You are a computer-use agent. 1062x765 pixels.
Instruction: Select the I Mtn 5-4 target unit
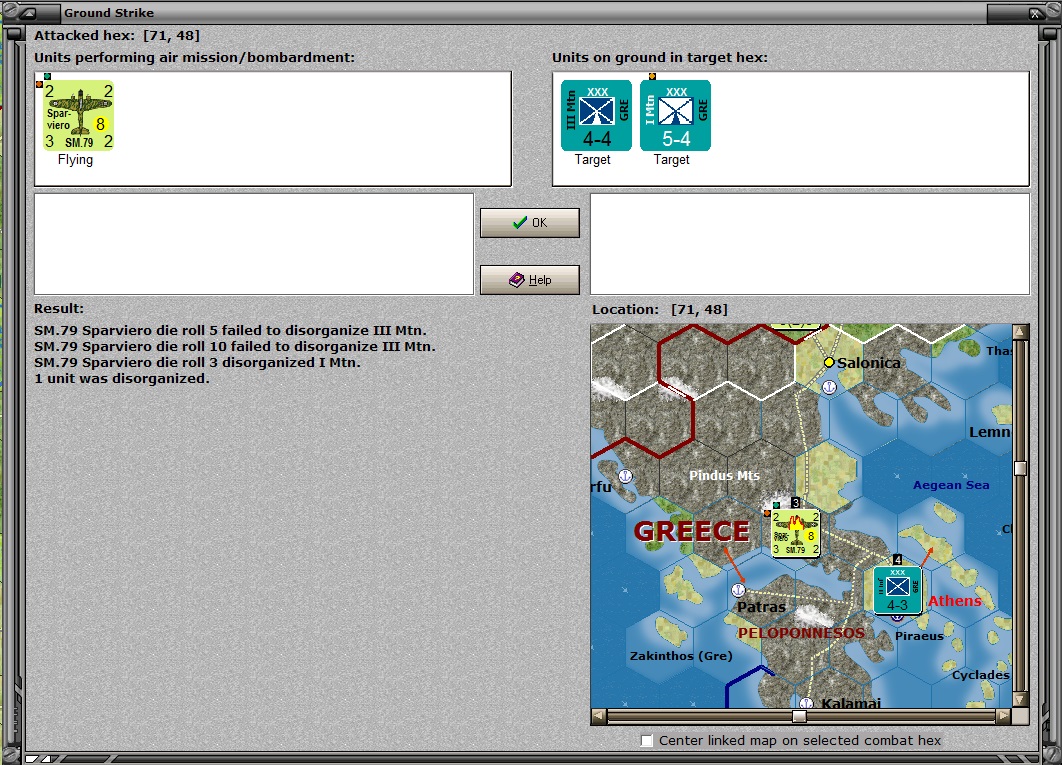click(x=675, y=115)
